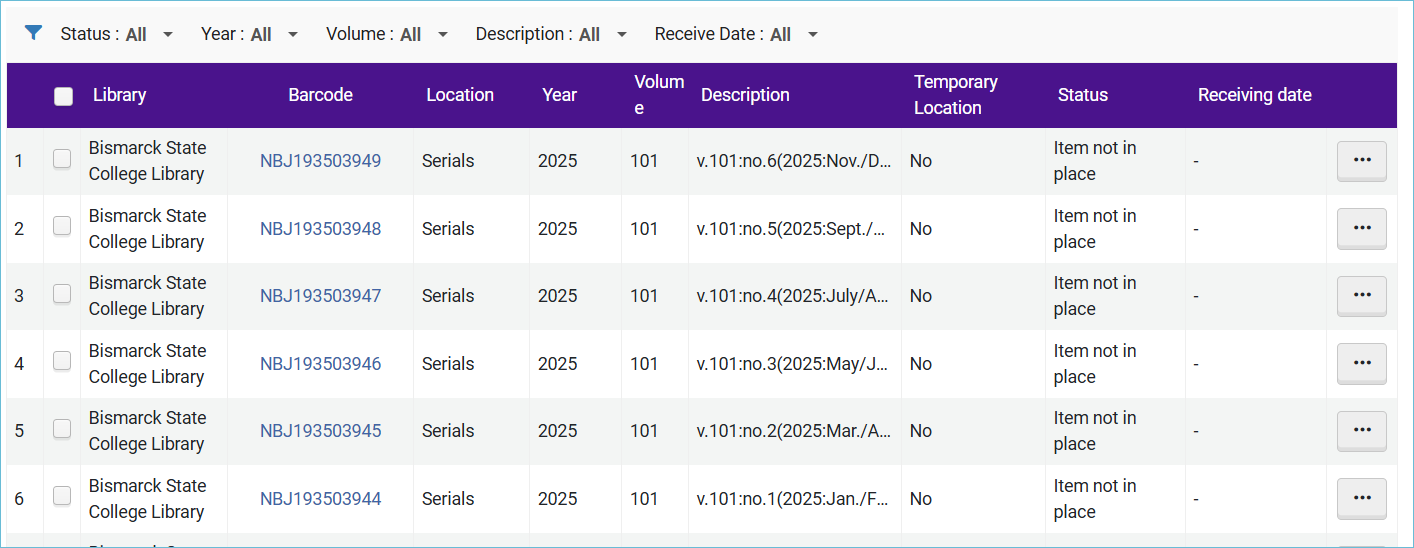Check the box for row 1 item
Viewport: 1414px width, 548px height.
[62, 159]
